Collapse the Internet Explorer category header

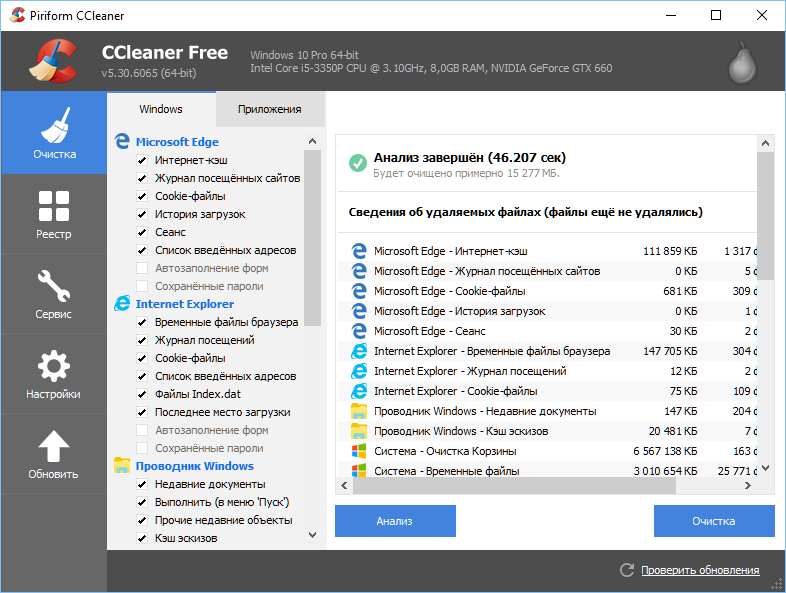click(184, 304)
